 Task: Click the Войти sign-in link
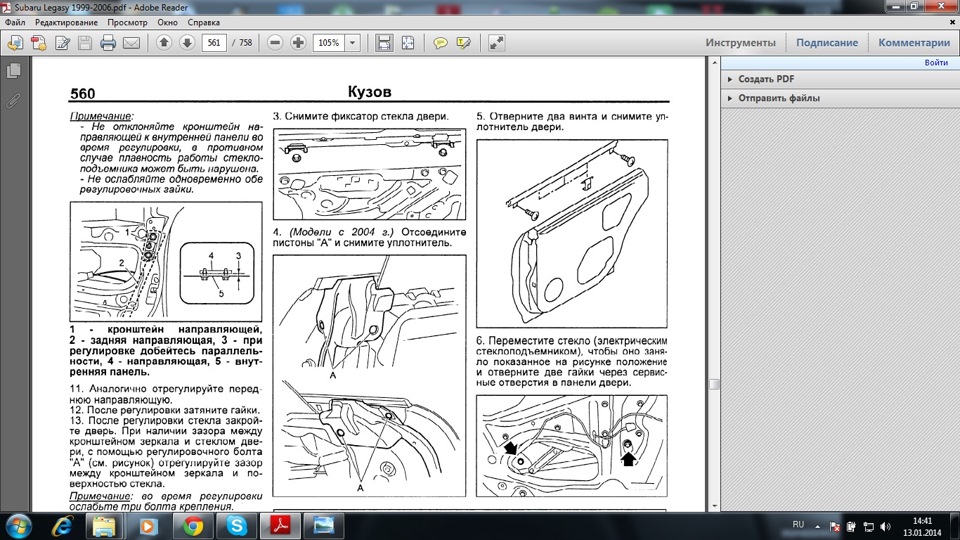pos(936,62)
